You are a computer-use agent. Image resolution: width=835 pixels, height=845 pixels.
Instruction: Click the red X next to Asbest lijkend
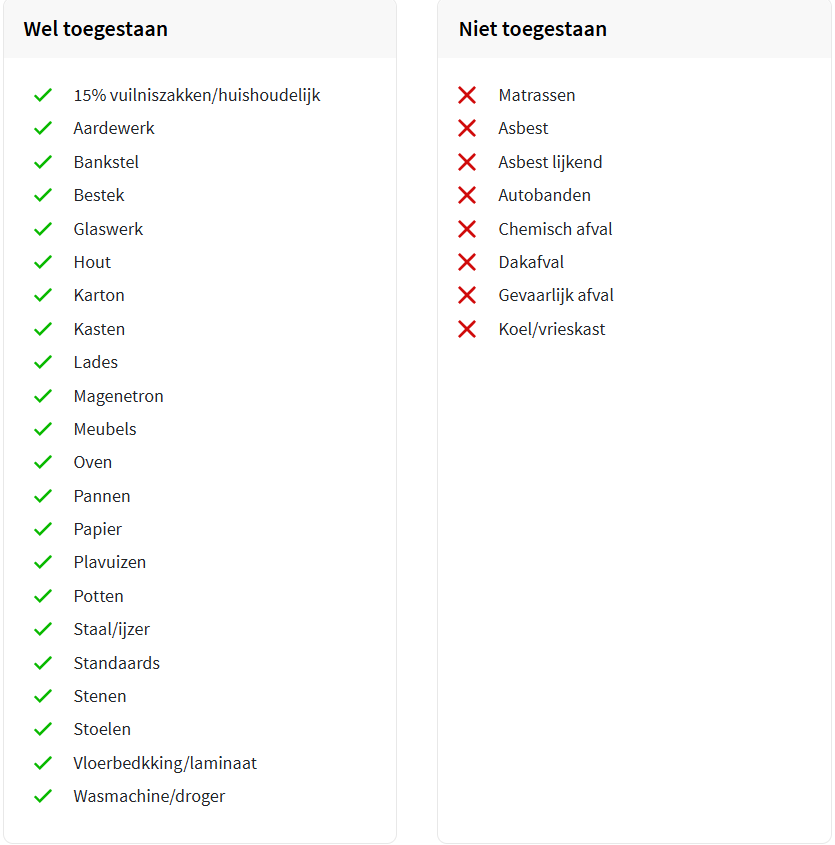click(467, 162)
